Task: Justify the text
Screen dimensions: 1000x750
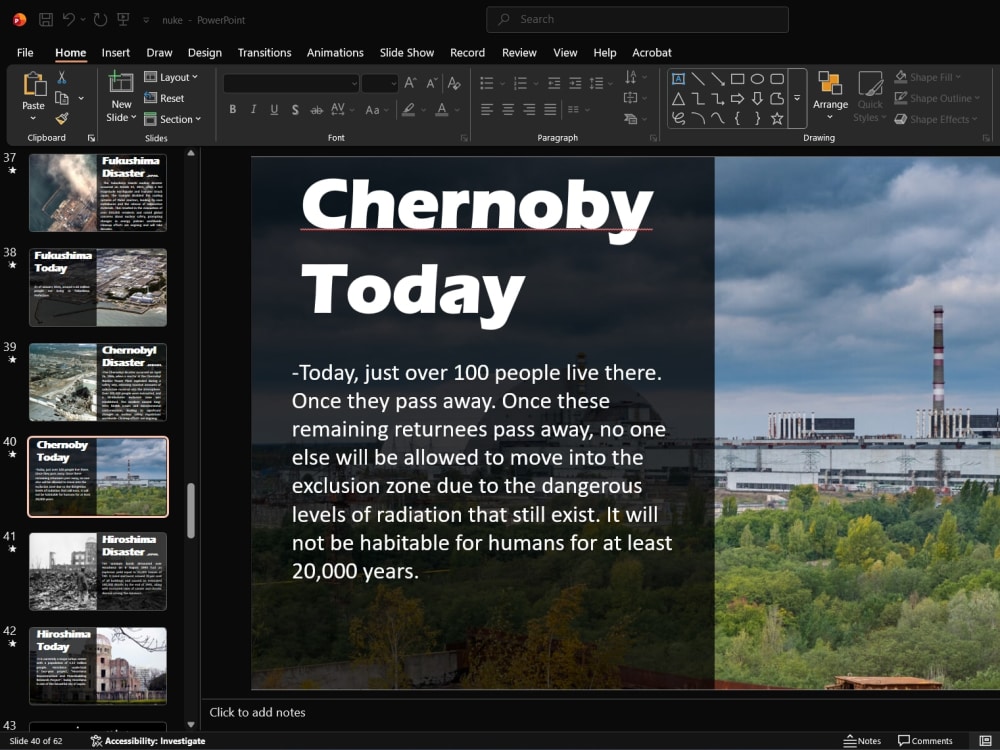Action: click(550, 110)
